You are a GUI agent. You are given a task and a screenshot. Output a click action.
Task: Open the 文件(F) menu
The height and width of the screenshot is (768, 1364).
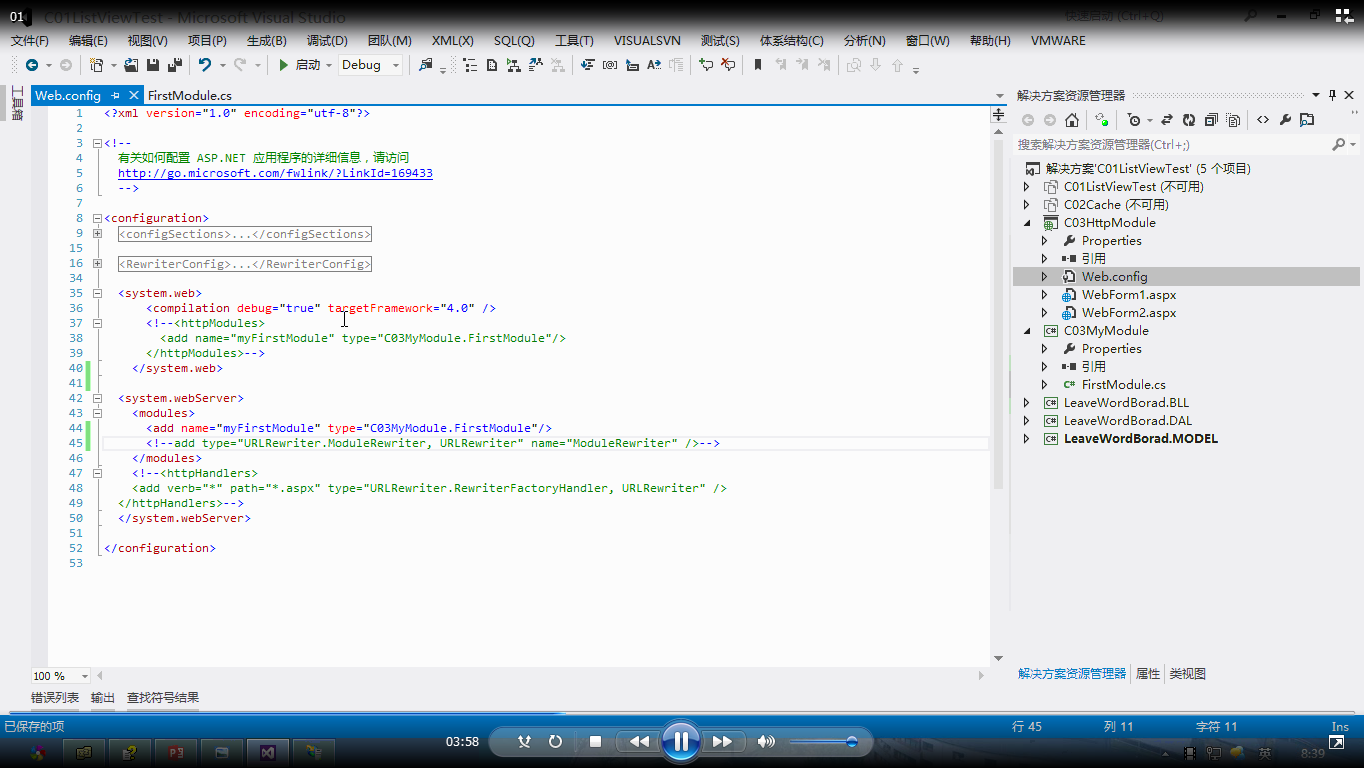[x=30, y=41]
